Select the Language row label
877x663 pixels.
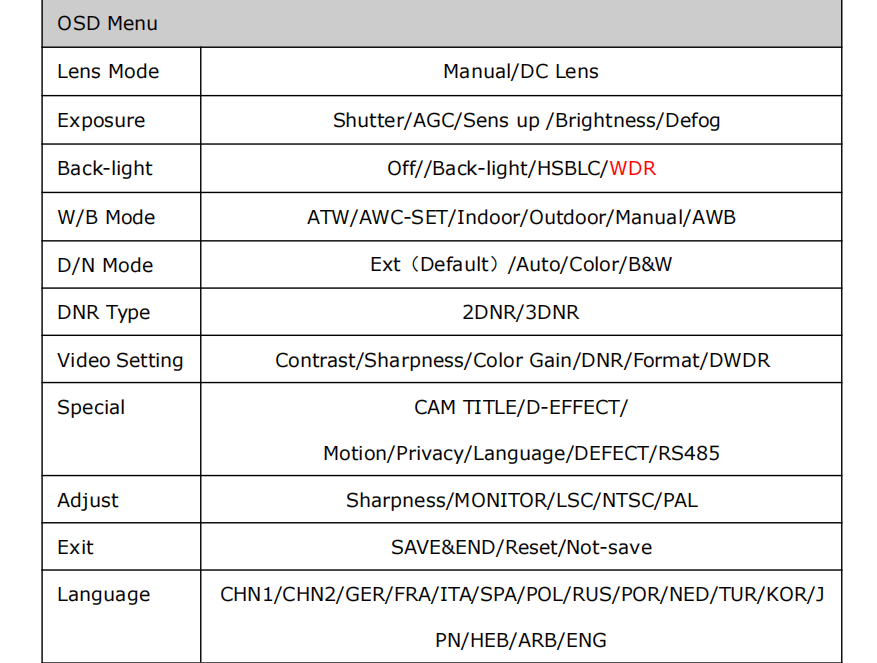[x=103, y=595]
